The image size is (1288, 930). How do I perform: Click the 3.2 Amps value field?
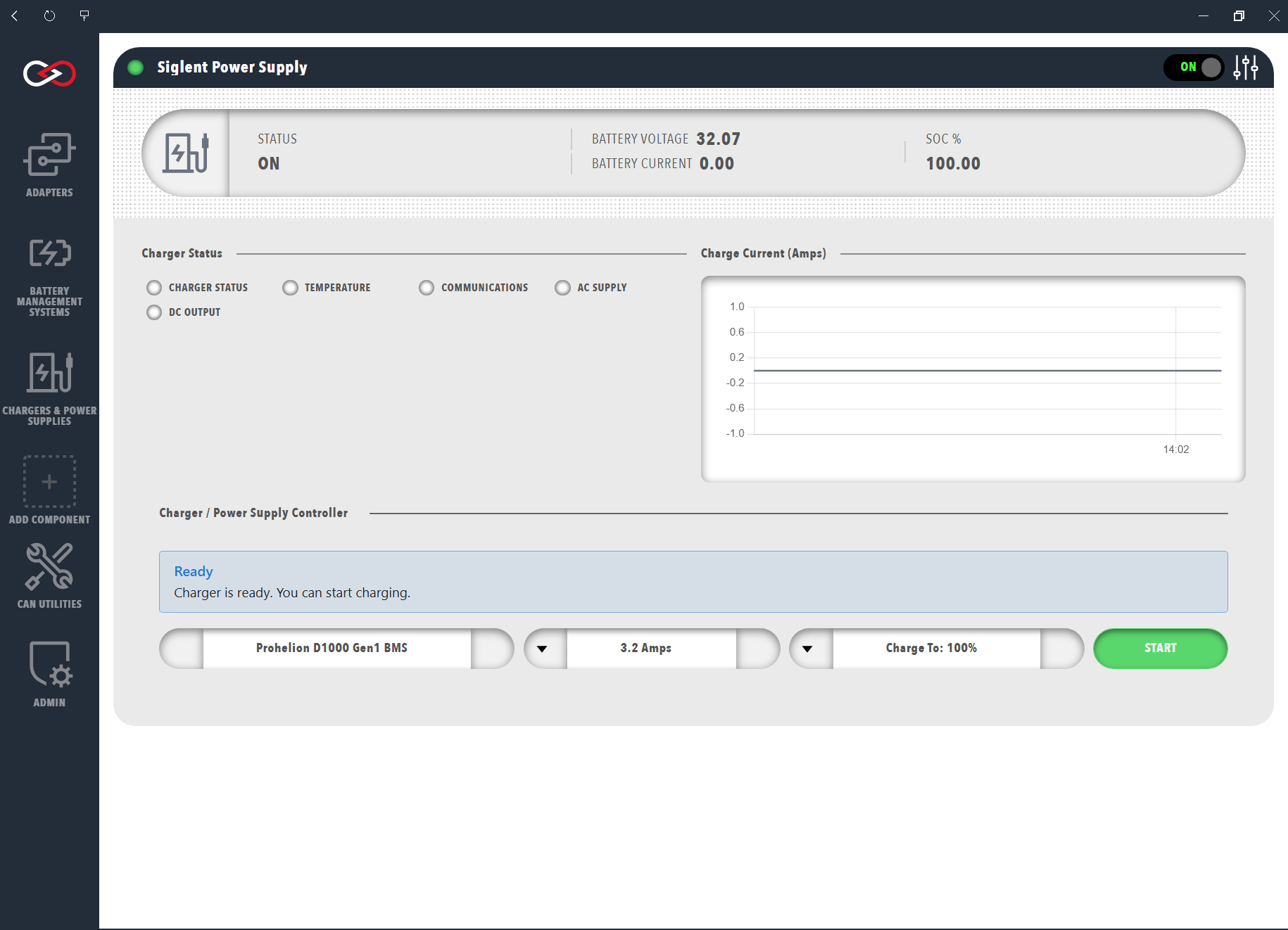652,649
